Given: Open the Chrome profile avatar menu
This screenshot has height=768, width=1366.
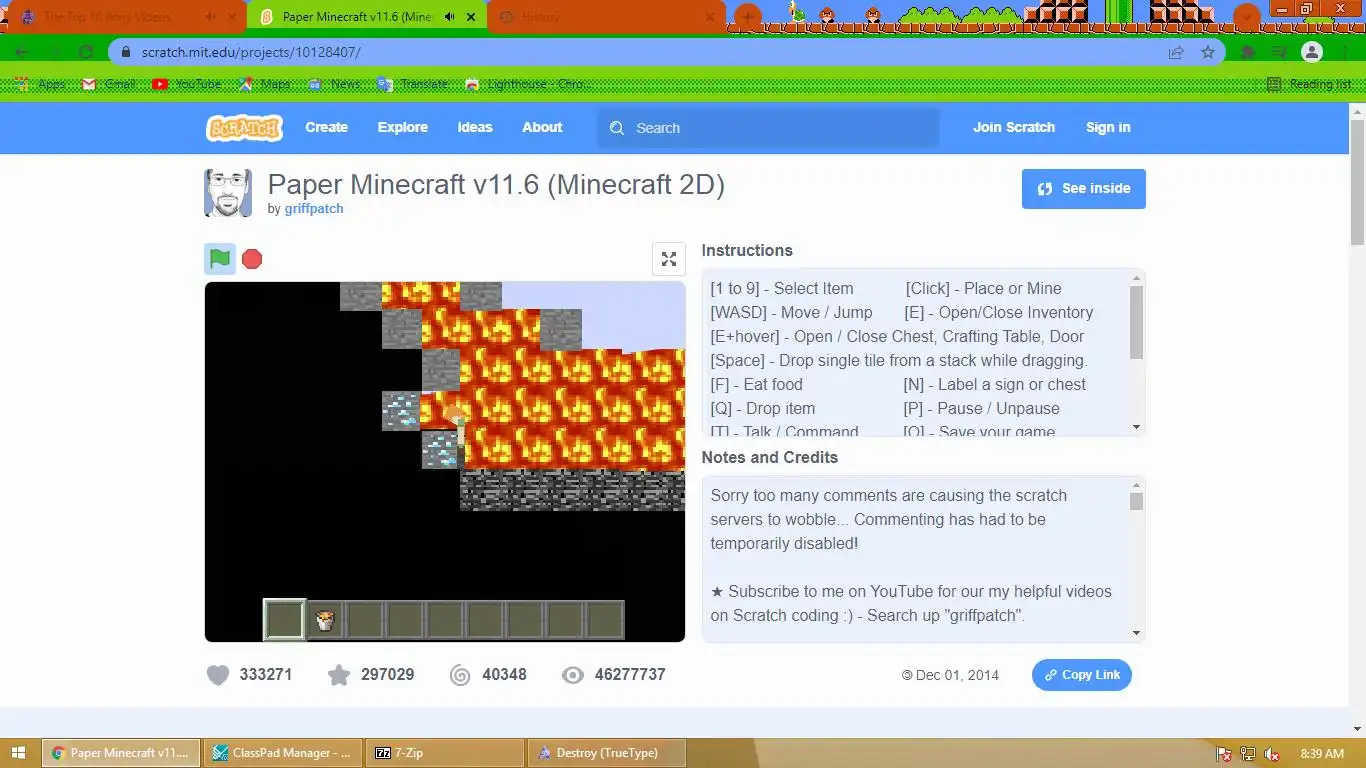Looking at the screenshot, I should [x=1312, y=52].
